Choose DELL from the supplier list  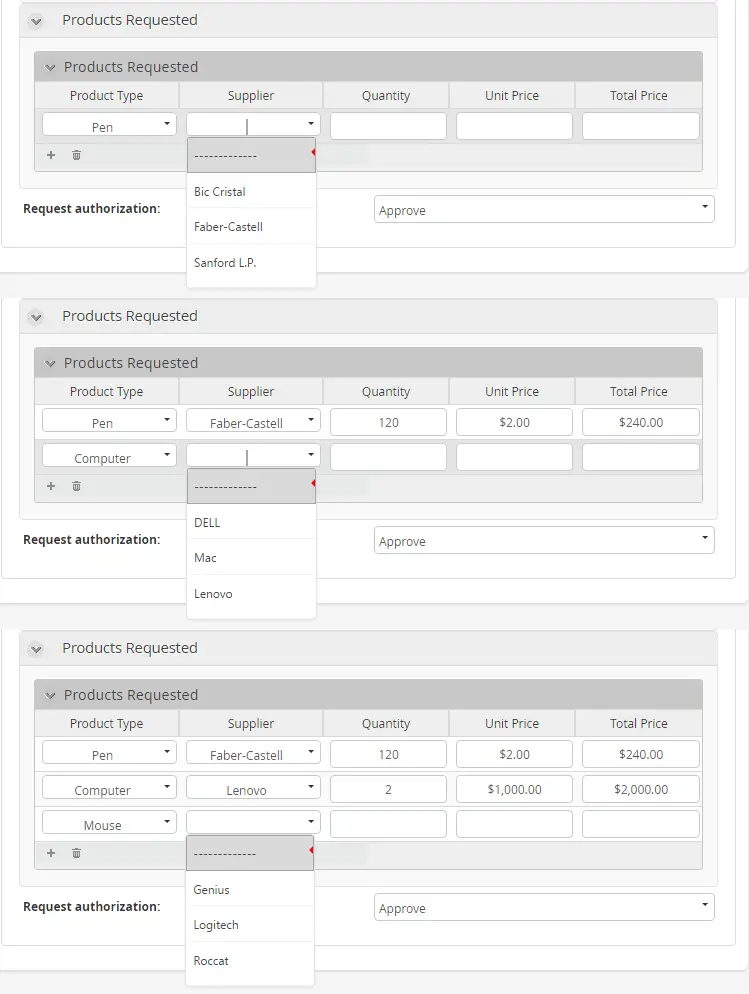[x=251, y=522]
